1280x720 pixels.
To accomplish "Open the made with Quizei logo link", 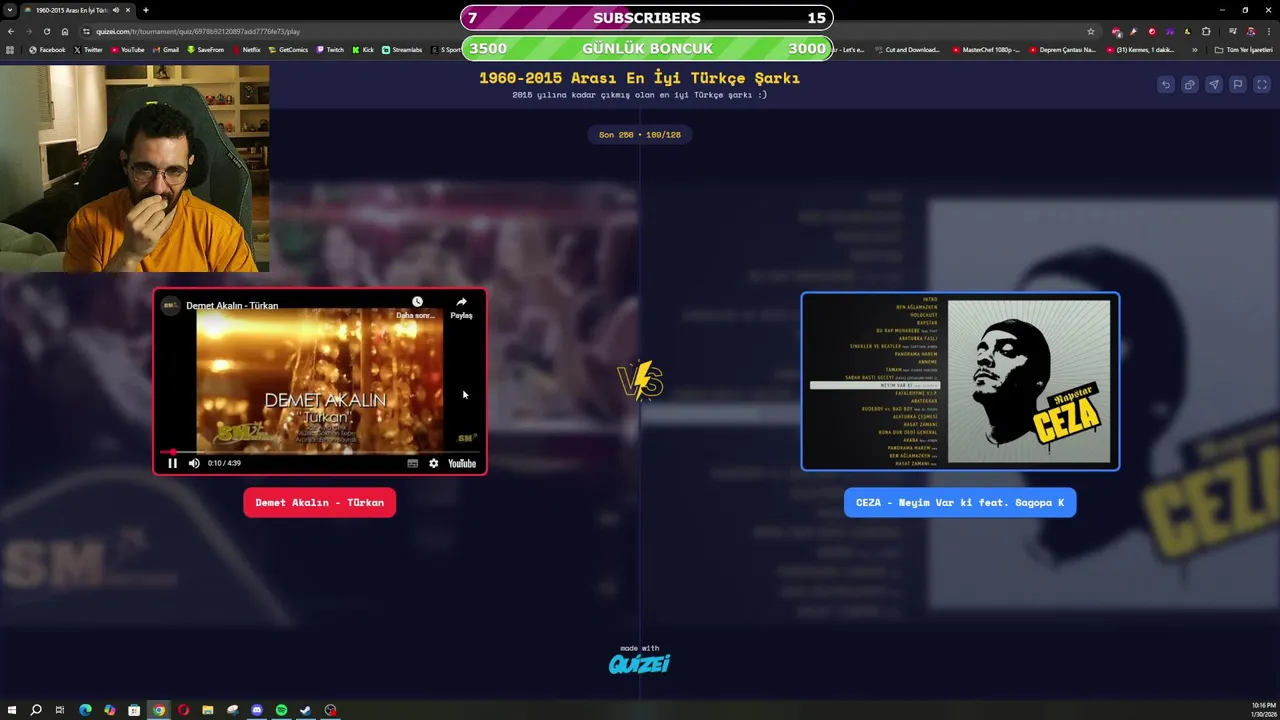I will [x=639, y=660].
